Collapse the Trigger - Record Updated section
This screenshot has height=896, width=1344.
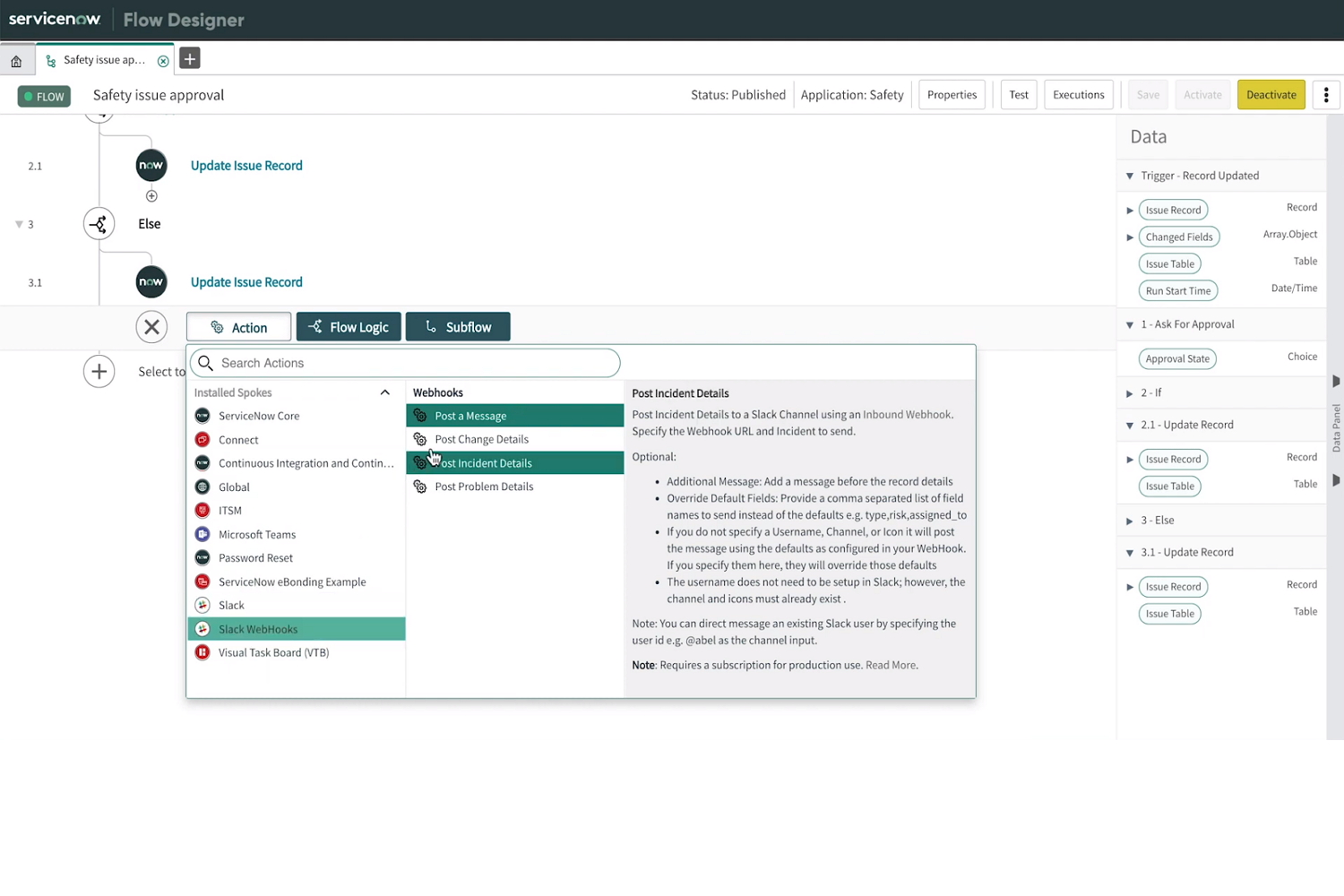pos(1130,177)
